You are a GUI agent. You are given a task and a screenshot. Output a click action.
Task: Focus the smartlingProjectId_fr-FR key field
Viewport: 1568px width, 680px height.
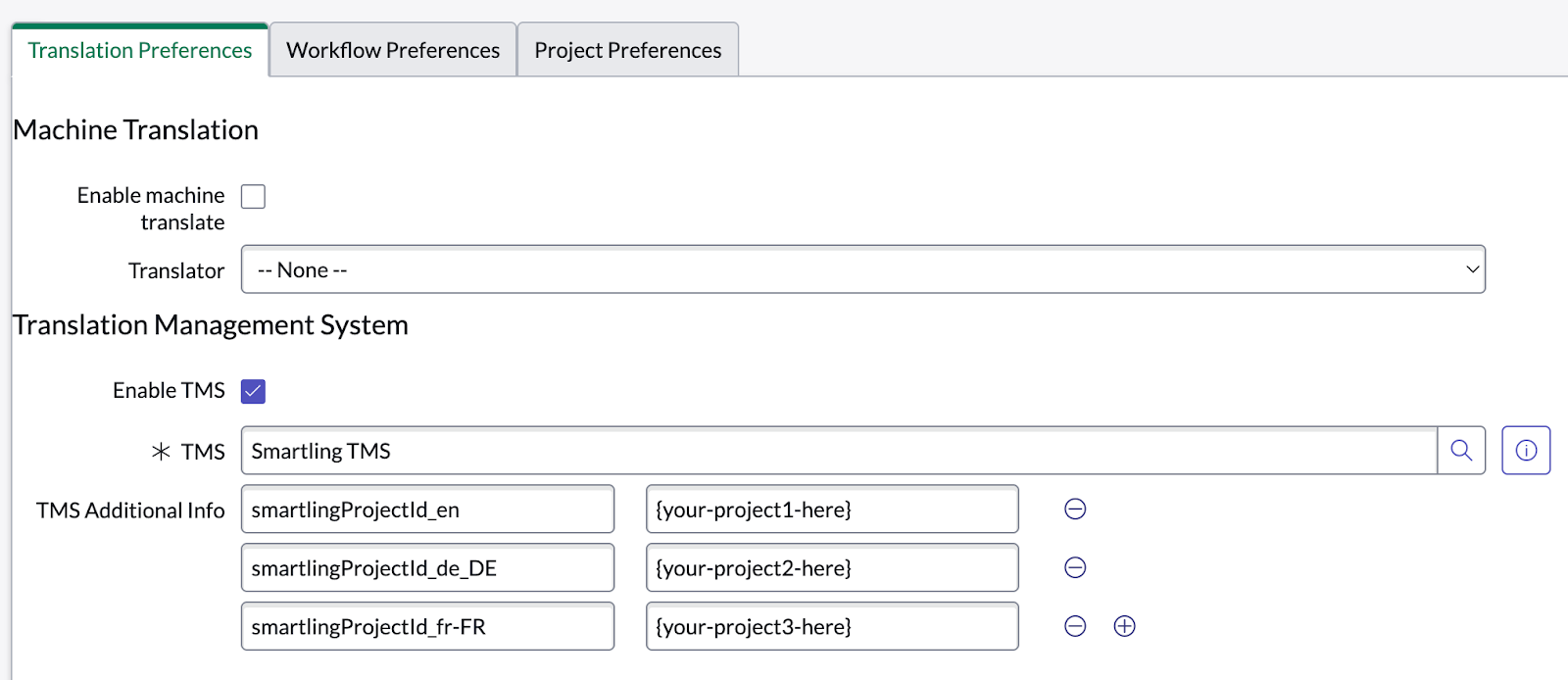point(427,627)
